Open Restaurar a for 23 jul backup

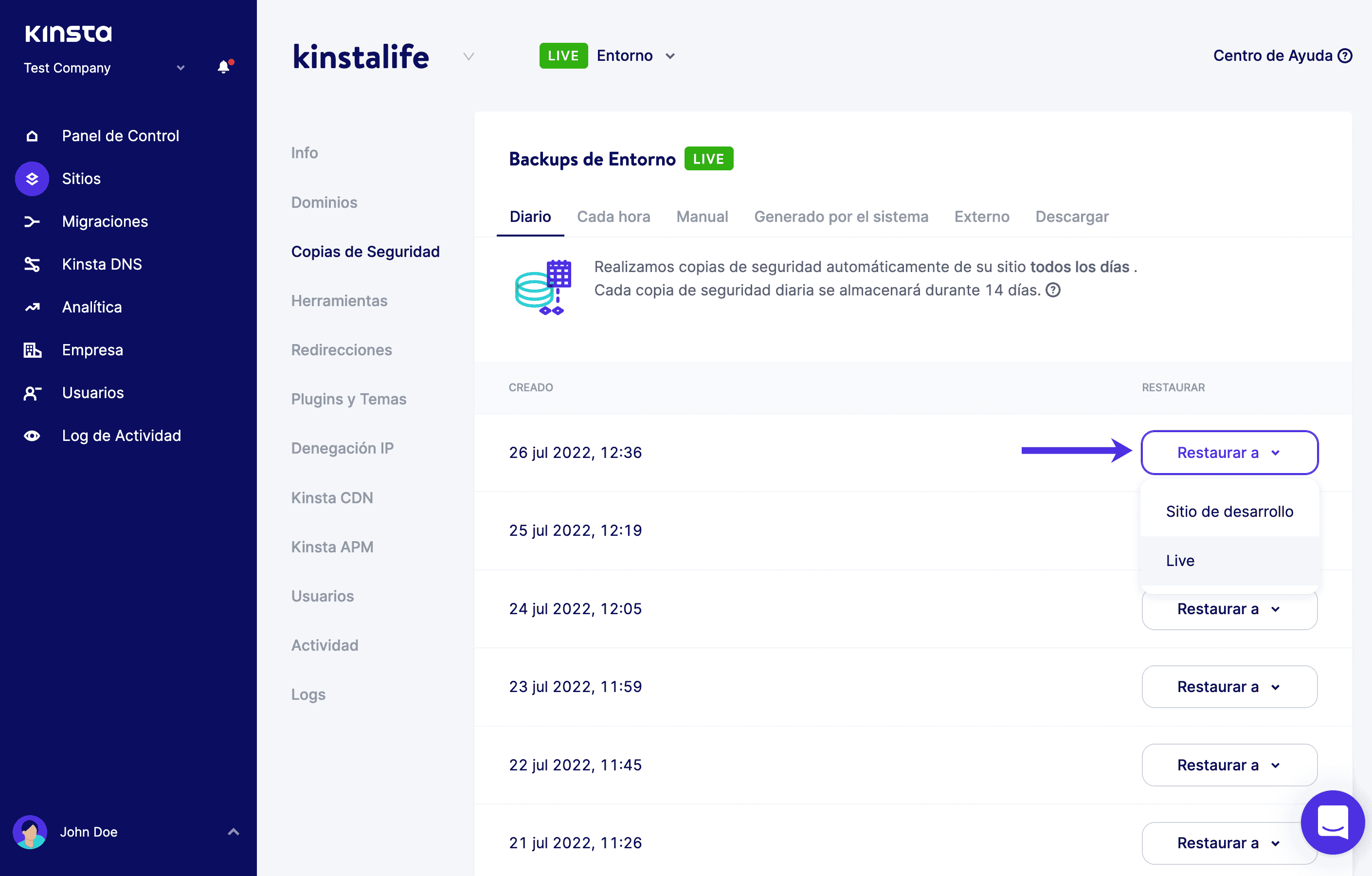pos(1229,687)
